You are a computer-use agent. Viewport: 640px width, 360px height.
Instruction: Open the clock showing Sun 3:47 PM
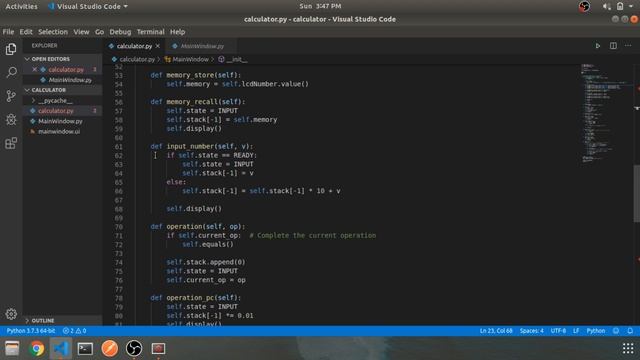coord(320,6)
